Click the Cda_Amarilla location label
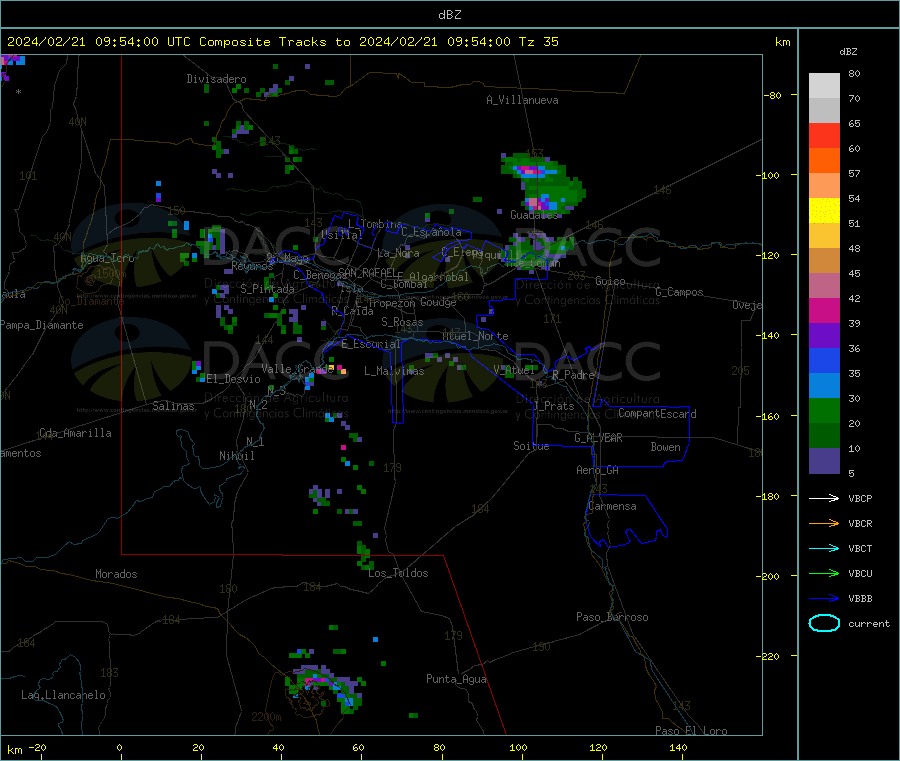 [x=76, y=433]
